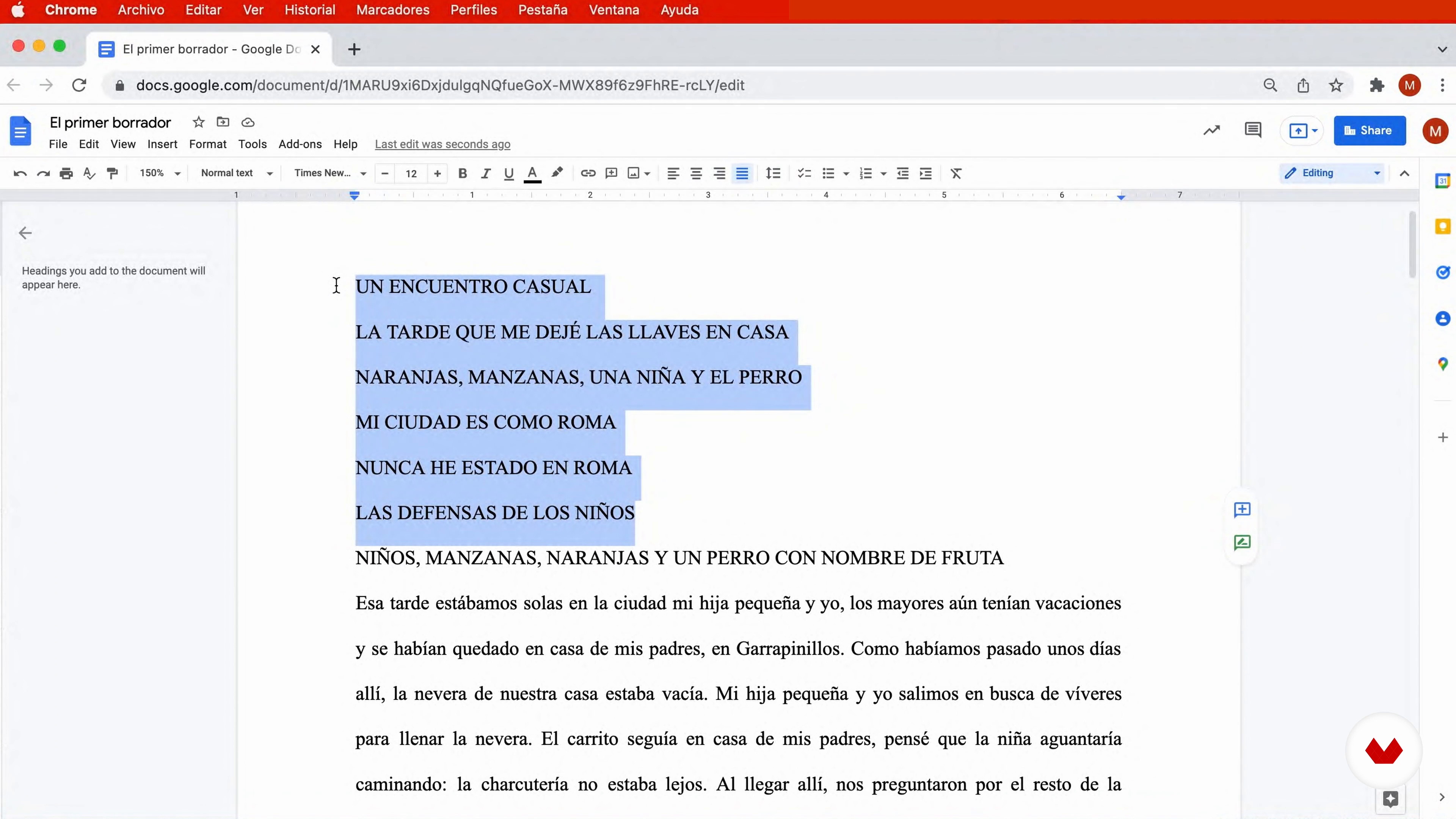Click the font size field showing 12
This screenshot has width=1456, height=819.
pyautogui.click(x=411, y=174)
